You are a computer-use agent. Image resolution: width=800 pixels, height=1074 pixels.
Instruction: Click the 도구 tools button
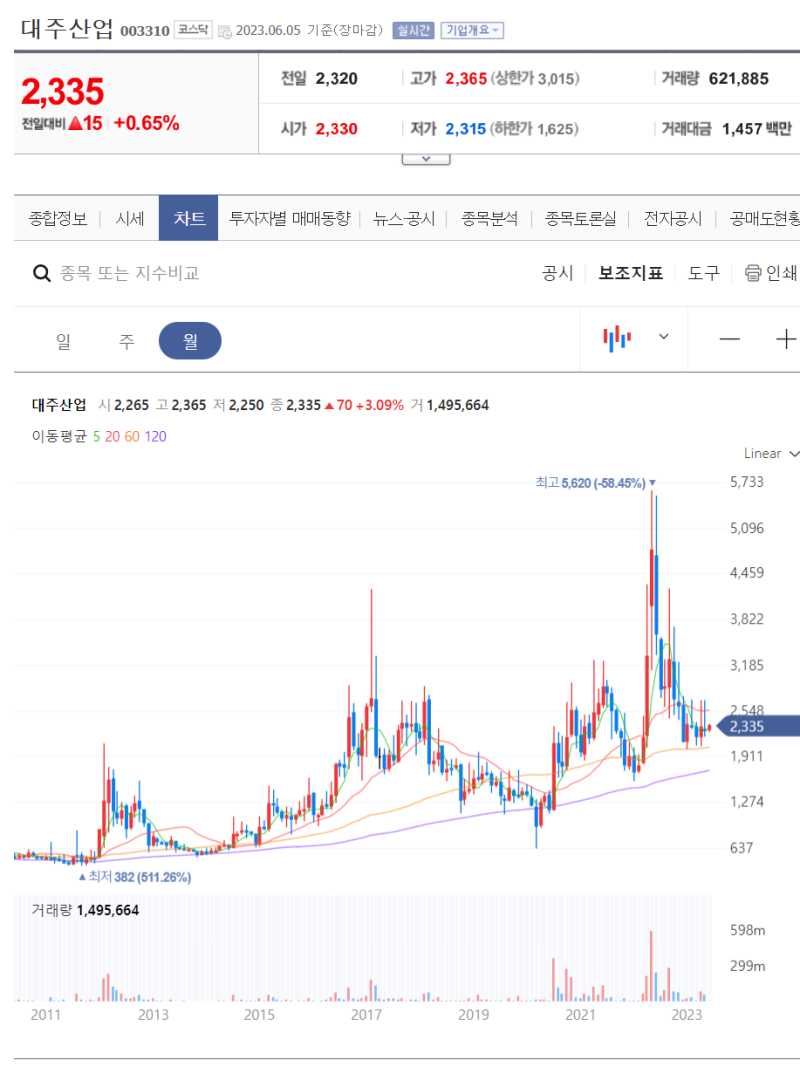[x=703, y=272]
